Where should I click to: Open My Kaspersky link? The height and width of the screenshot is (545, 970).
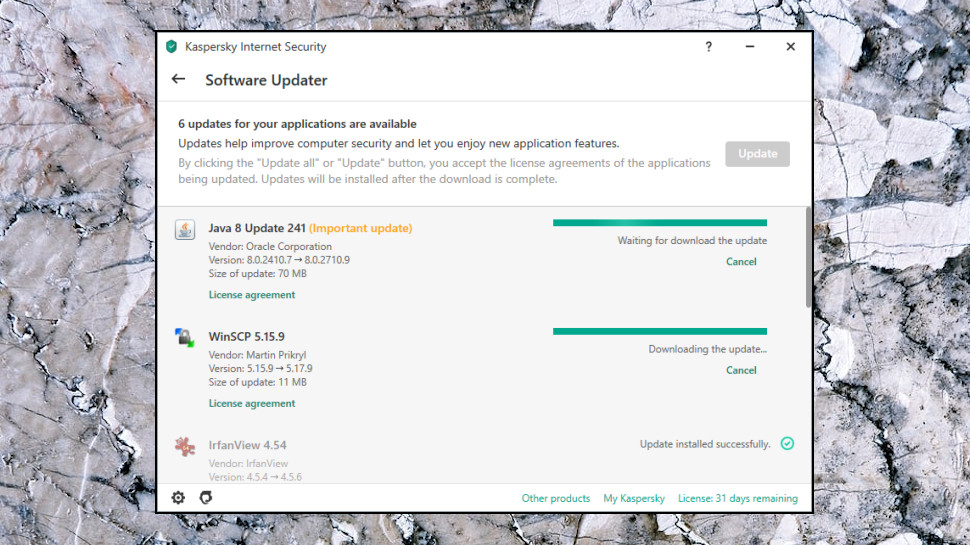click(634, 498)
